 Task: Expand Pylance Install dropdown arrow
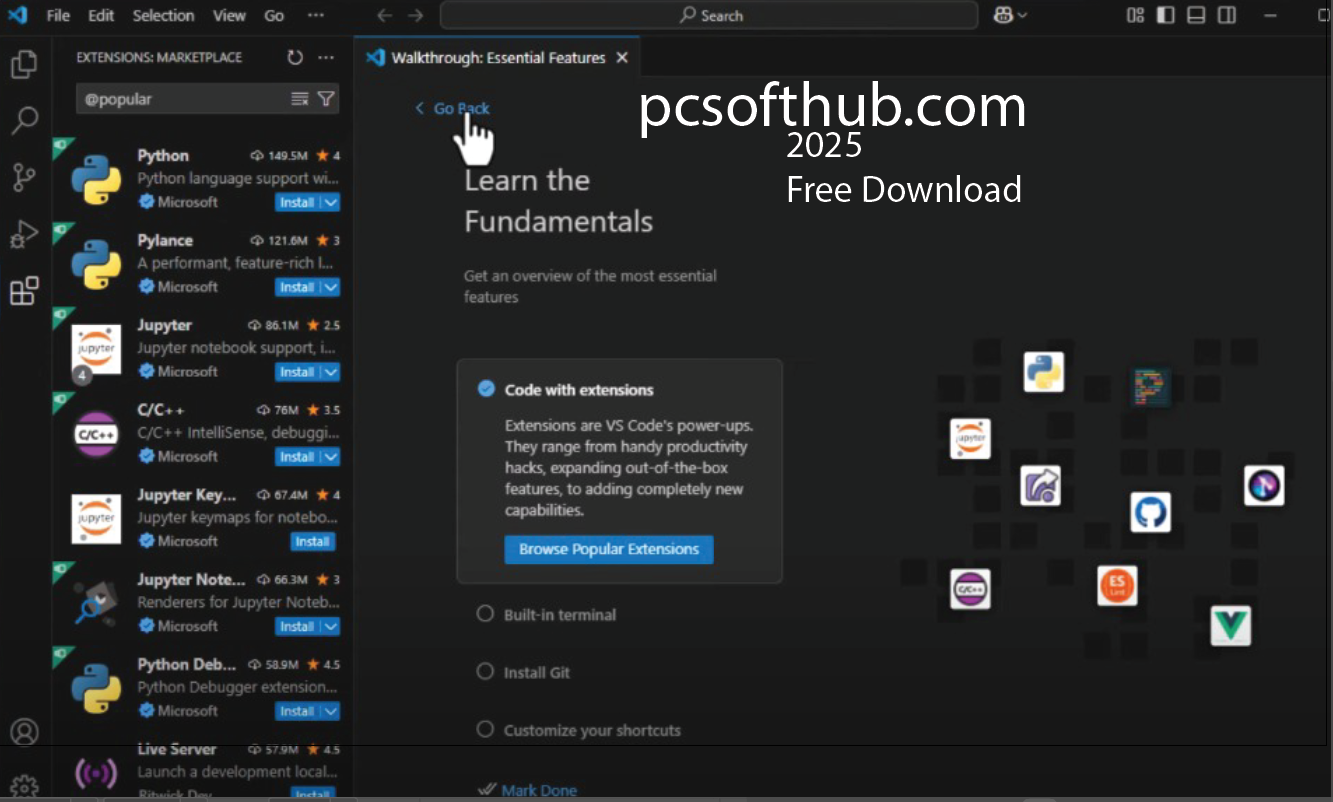(331, 287)
